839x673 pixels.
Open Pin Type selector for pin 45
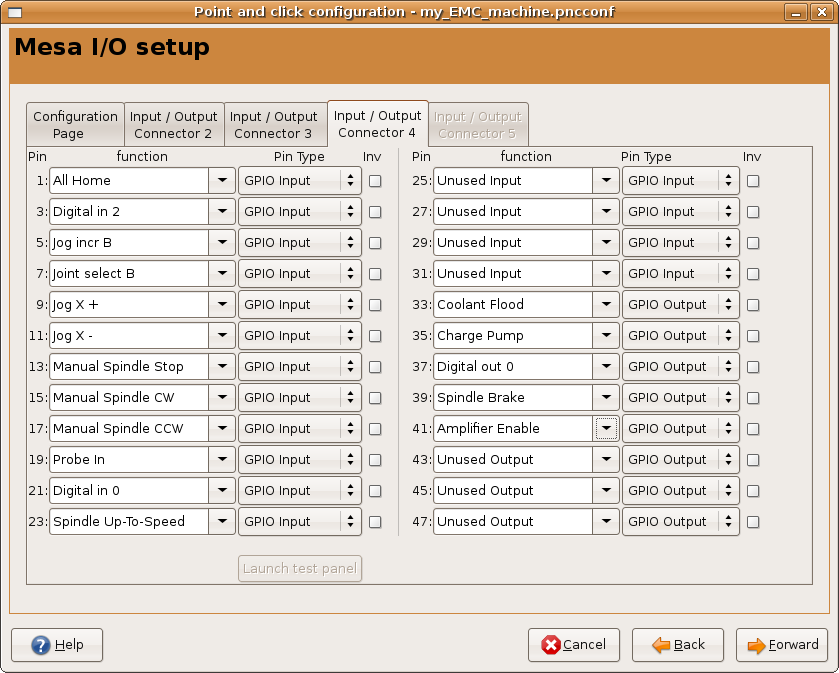[681, 491]
